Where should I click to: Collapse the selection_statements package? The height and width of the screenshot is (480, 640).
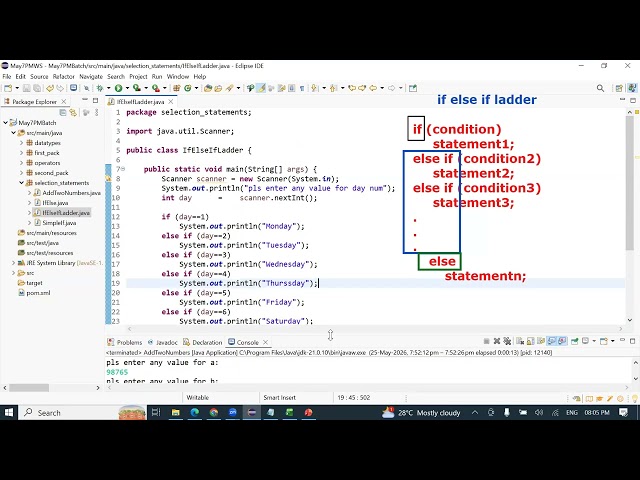click(21, 183)
